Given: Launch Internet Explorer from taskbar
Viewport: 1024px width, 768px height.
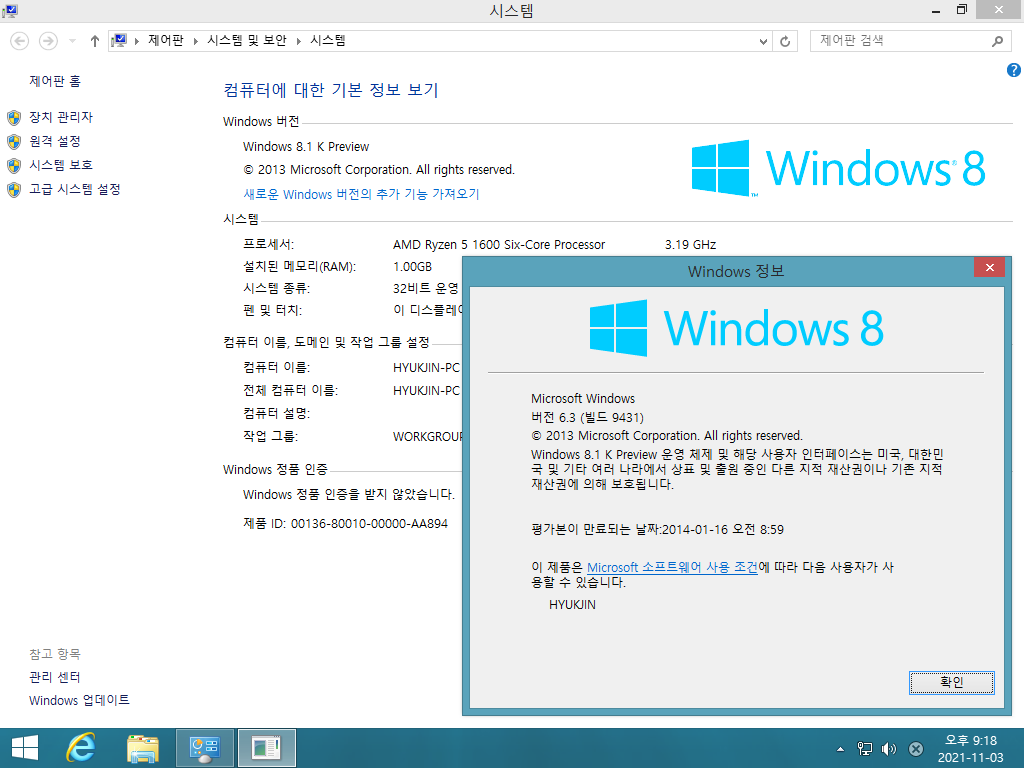Looking at the screenshot, I should 81,748.
